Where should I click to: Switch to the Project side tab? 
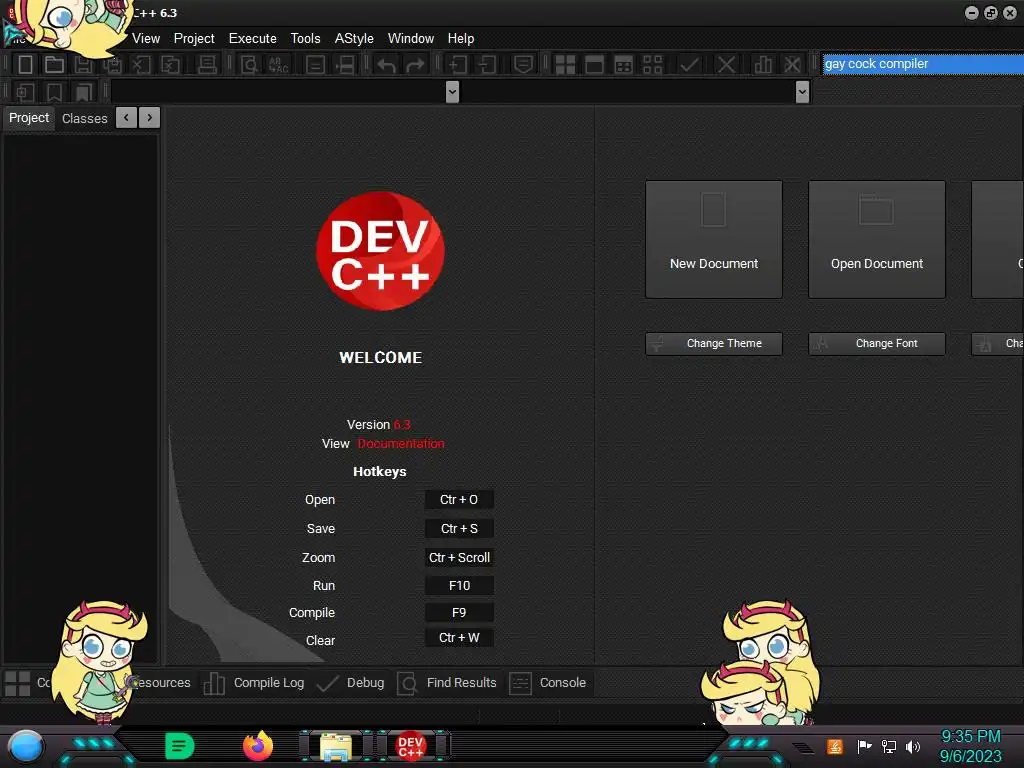coord(29,118)
